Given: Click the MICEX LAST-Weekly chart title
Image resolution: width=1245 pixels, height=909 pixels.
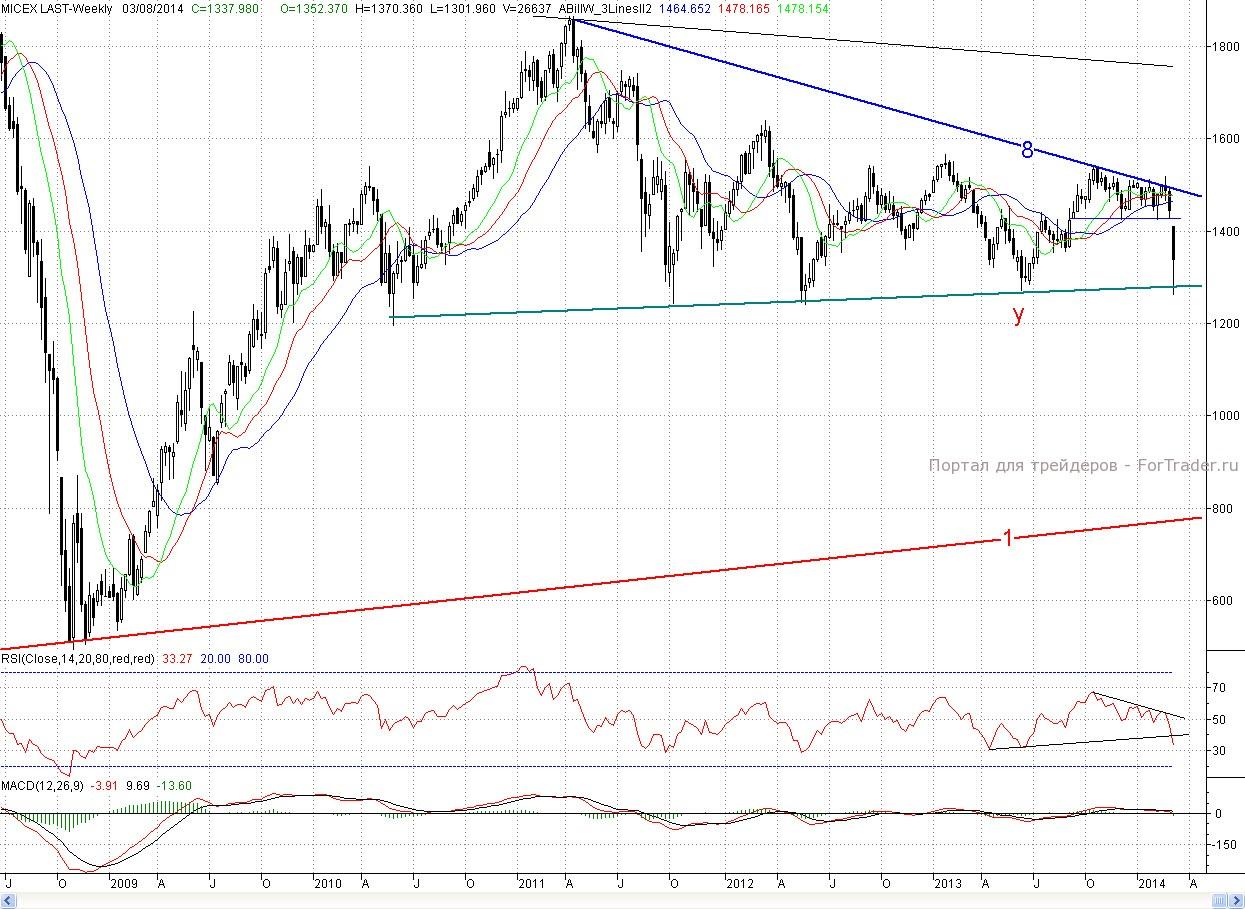Looking at the screenshot, I should [x=56, y=8].
